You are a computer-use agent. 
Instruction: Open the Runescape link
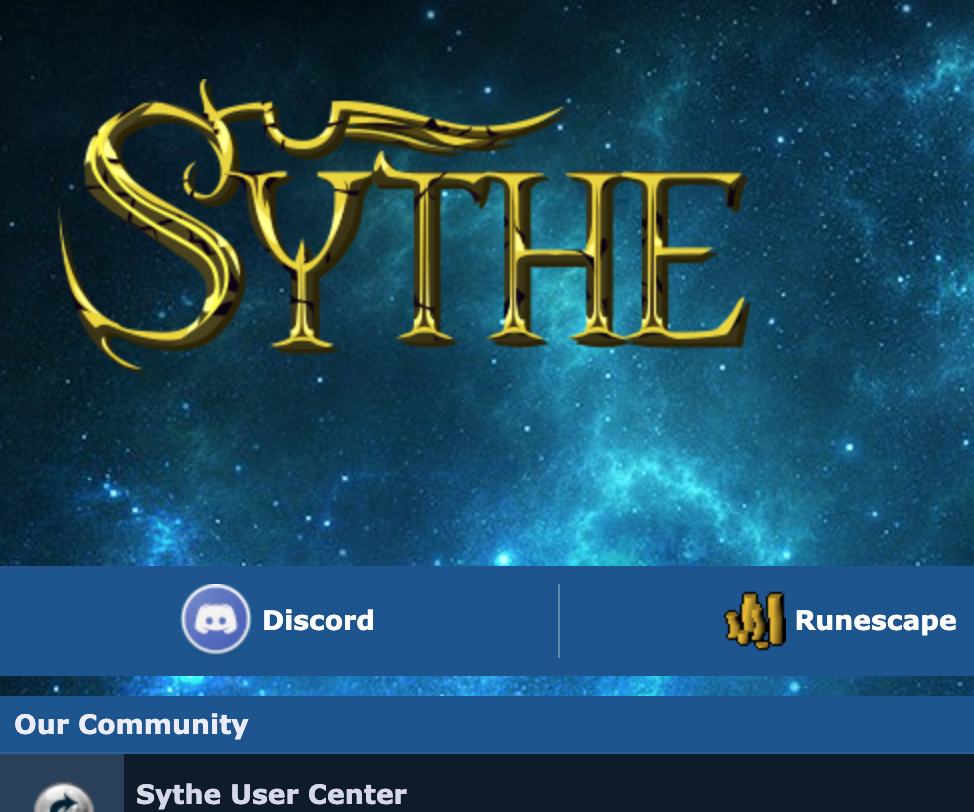coord(875,621)
